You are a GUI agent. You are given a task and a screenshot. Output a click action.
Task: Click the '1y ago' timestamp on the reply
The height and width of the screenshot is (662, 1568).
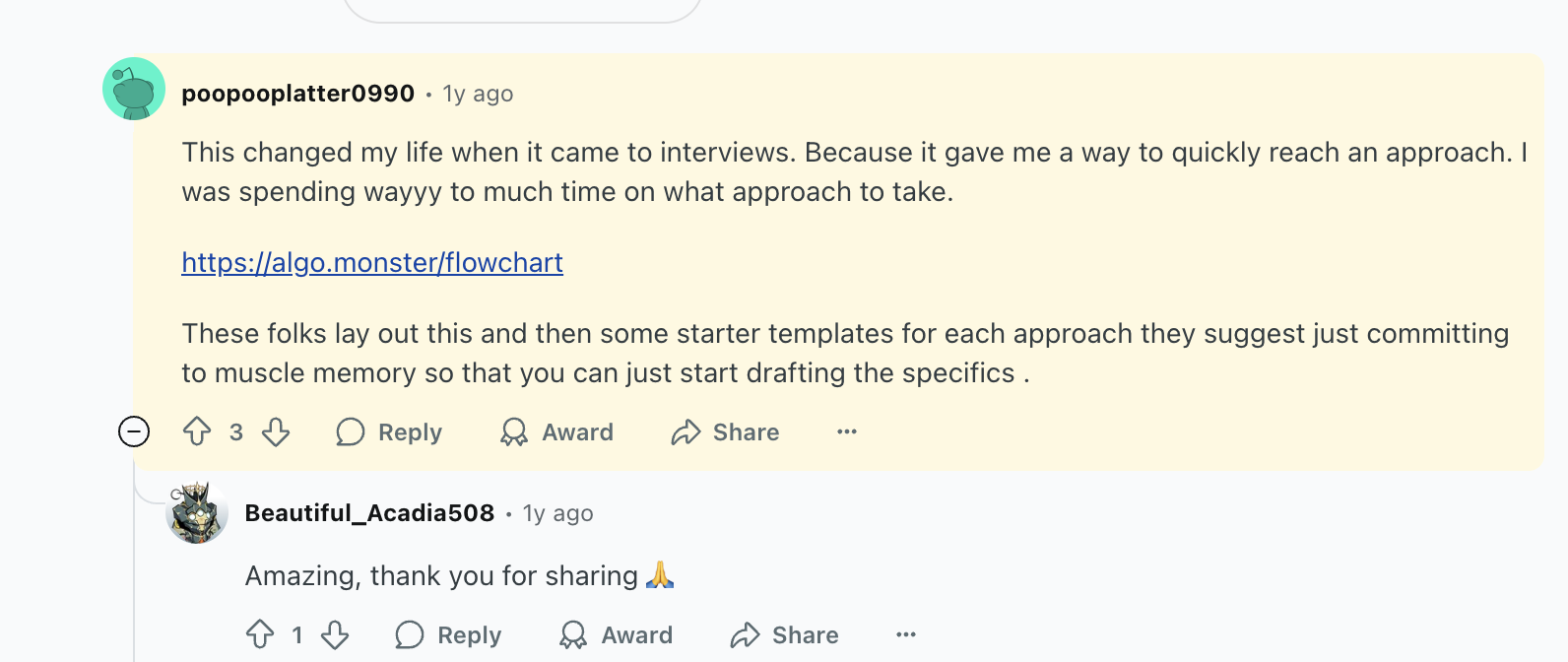point(557,513)
